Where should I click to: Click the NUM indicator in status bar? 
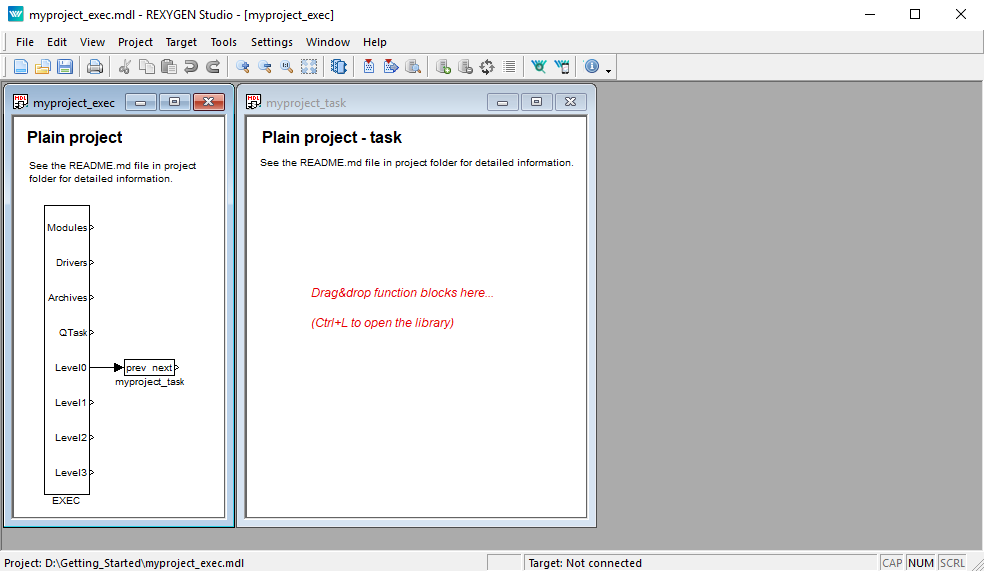point(921,563)
